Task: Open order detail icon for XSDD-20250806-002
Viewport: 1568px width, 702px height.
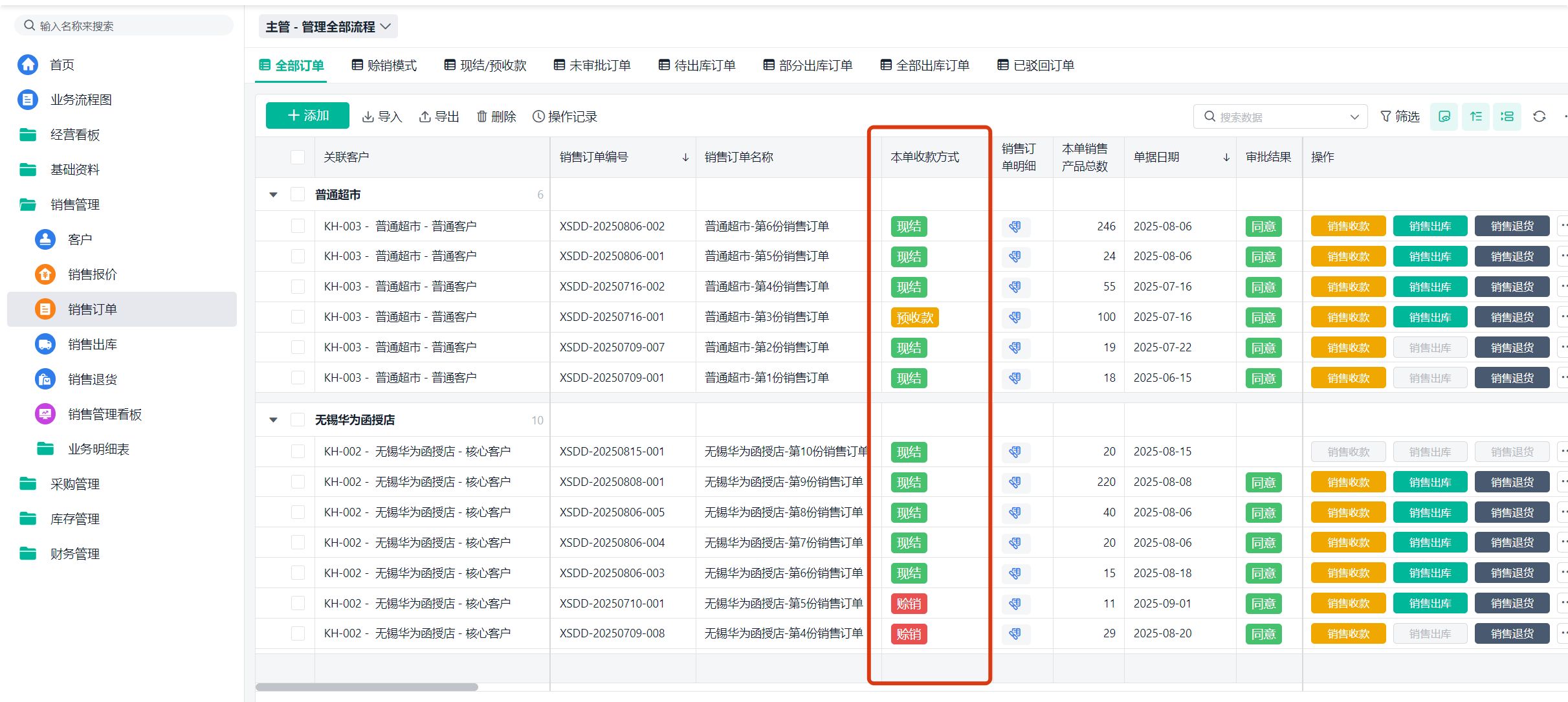Action: click(1015, 226)
